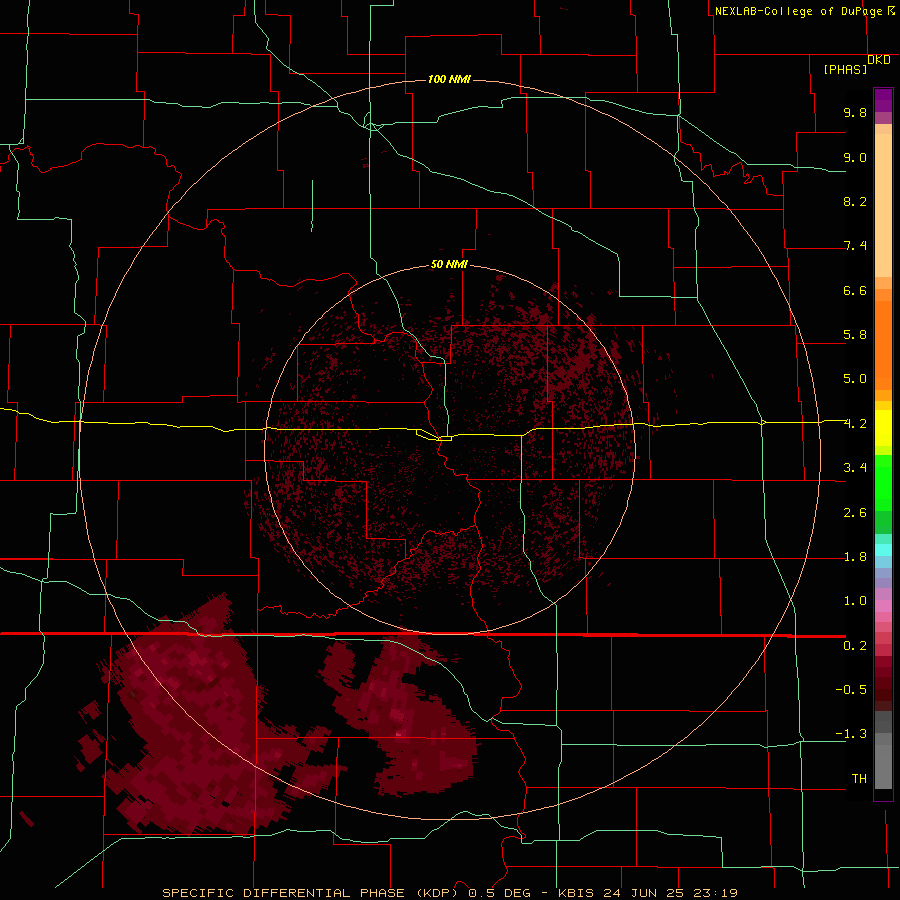Viewport: 900px width, 900px height.
Task: Pick the yellow segment of the color bar
Action: pyautogui.click(x=883, y=428)
